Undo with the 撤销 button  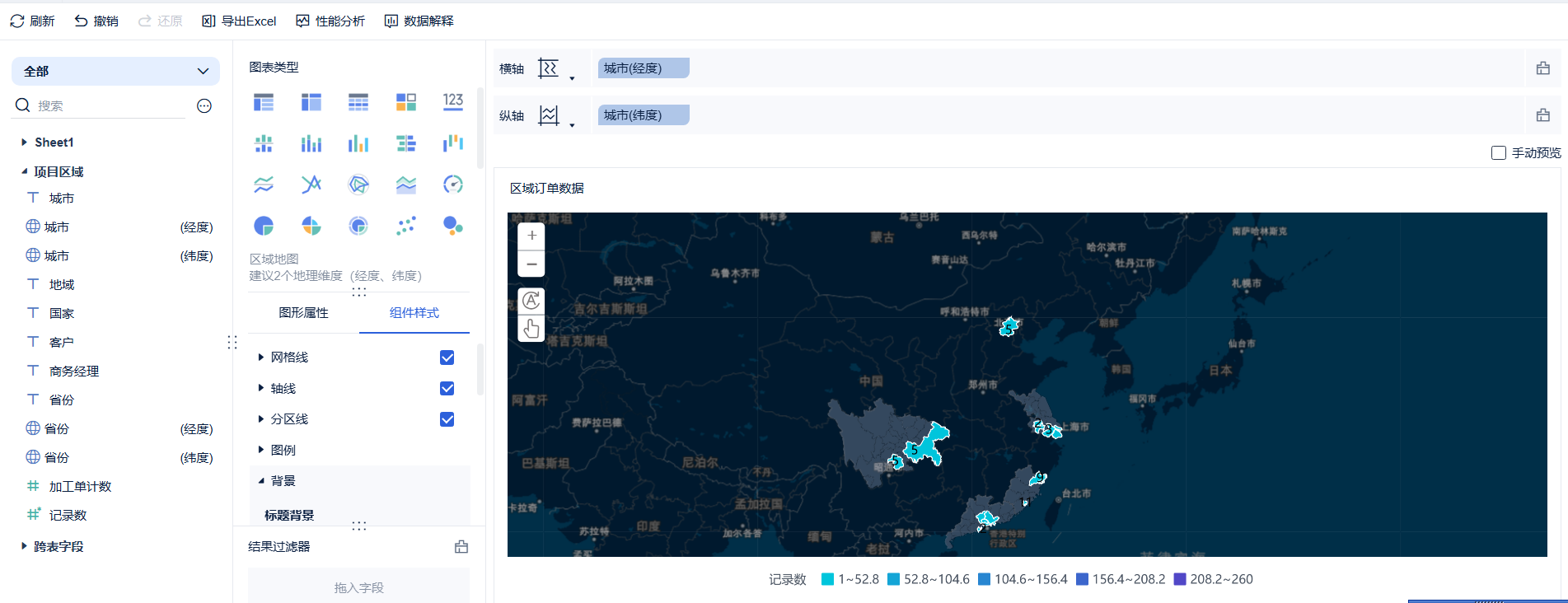click(96, 21)
